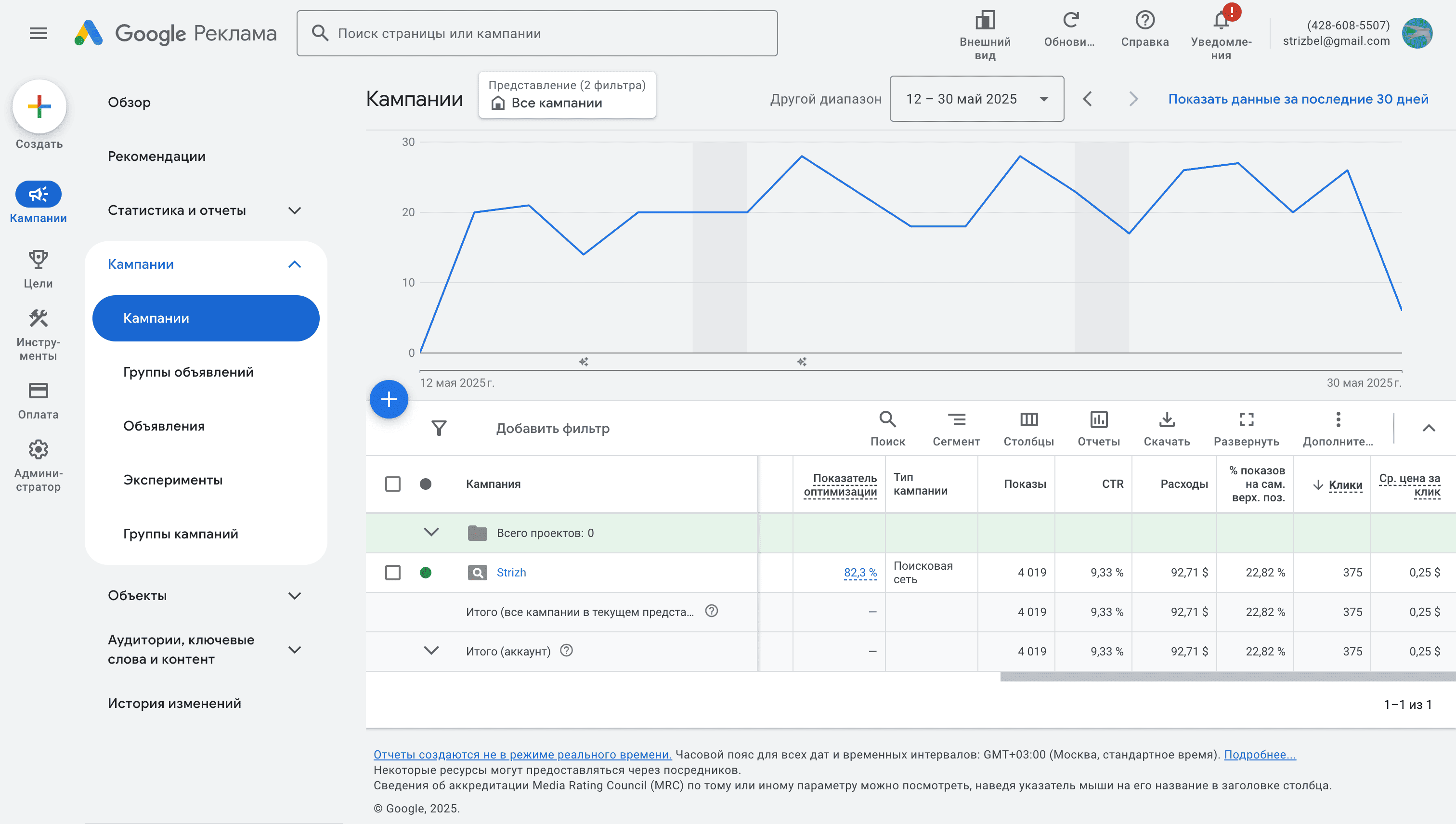Open the notifications bell icon
This screenshot has height=824, width=1456.
click(1221, 21)
